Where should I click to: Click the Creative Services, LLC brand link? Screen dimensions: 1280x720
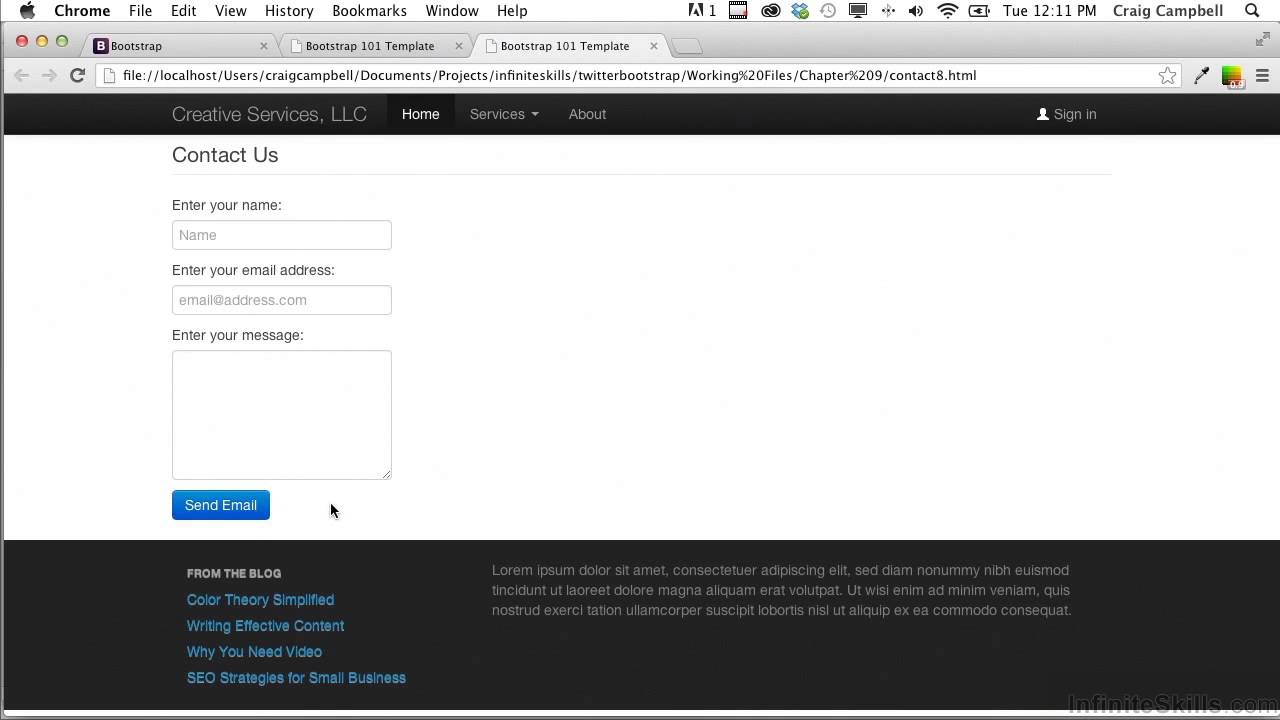(x=269, y=114)
